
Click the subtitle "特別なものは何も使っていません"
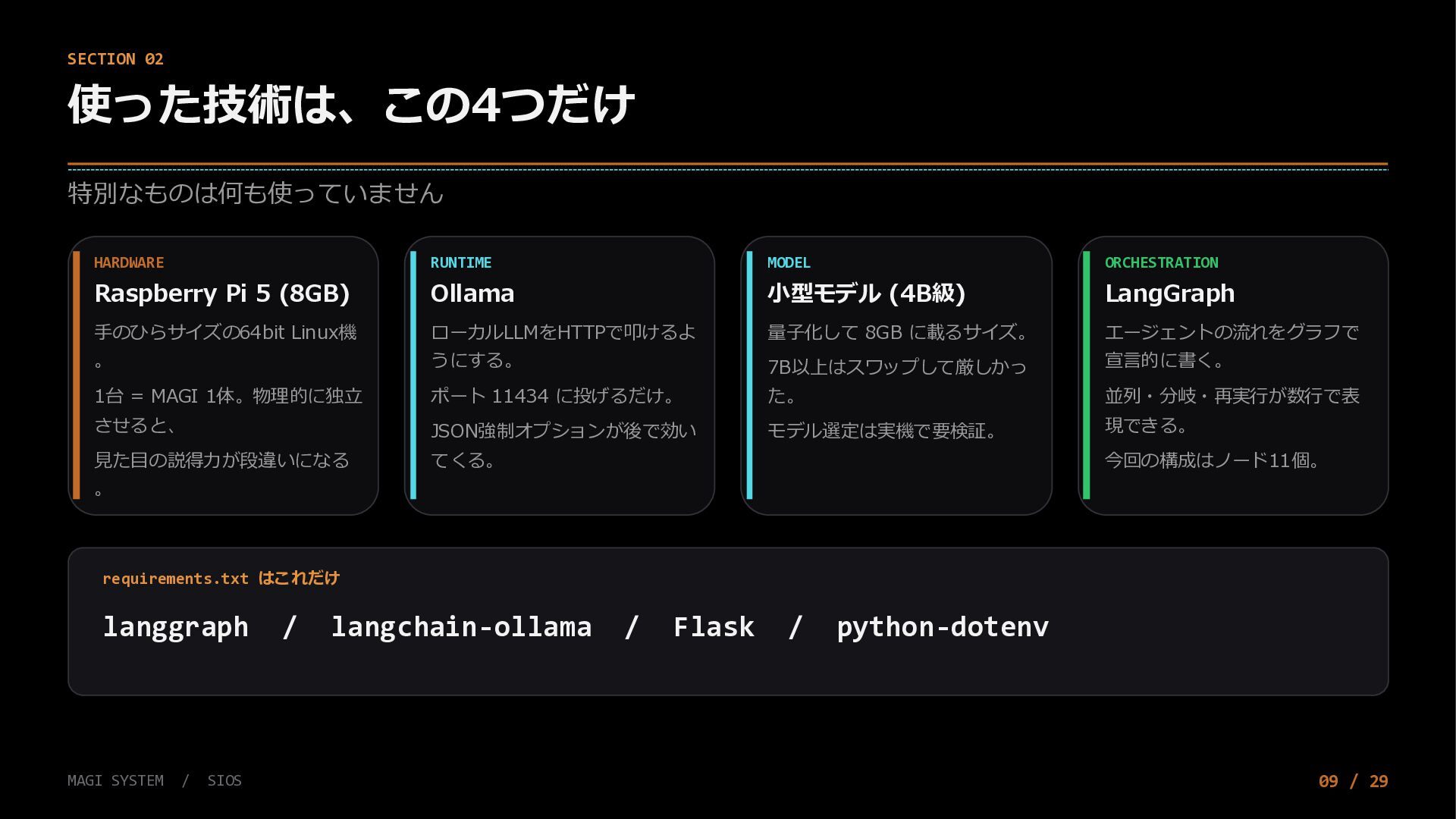click(x=256, y=193)
